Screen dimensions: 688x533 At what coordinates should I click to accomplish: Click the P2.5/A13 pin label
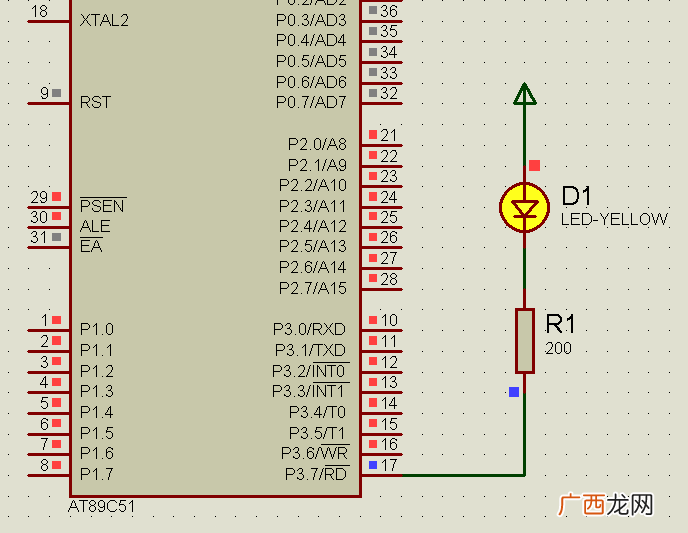point(313,246)
